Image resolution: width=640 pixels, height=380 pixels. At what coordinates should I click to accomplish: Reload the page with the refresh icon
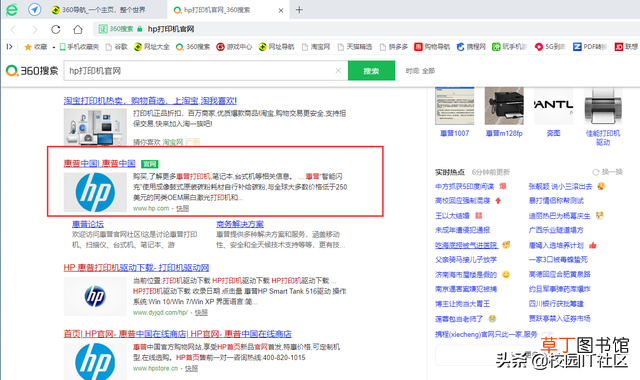[x=56, y=29]
